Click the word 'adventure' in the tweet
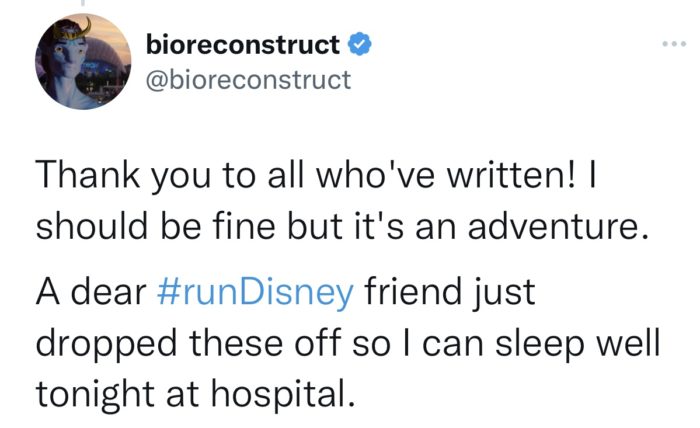This screenshot has width=700, height=428. [554, 227]
